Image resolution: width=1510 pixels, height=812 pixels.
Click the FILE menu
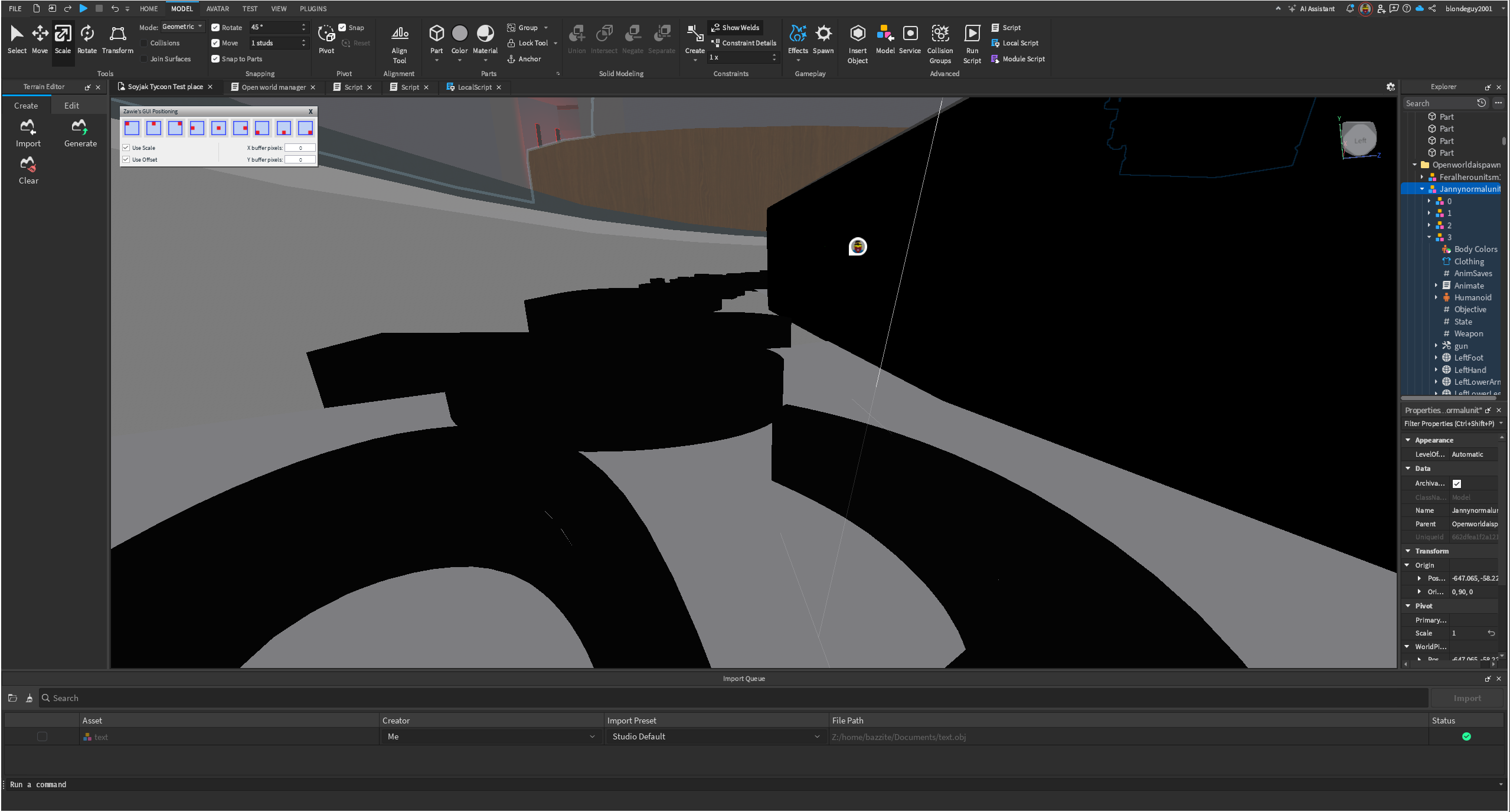[x=15, y=9]
